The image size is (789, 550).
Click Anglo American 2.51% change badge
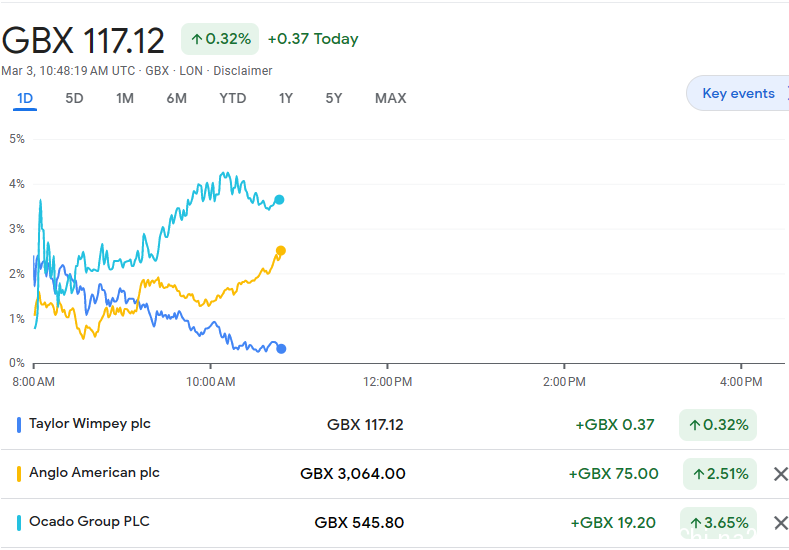click(x=720, y=474)
